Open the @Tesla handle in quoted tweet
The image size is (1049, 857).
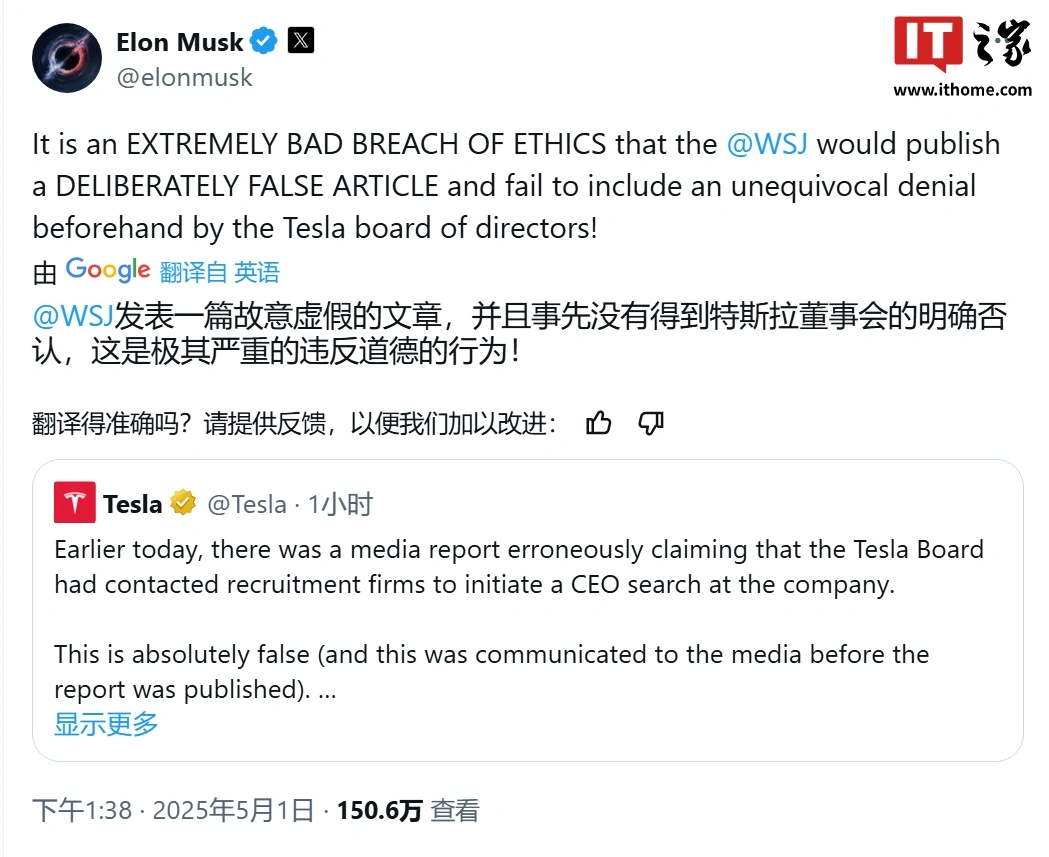pyautogui.click(x=247, y=504)
